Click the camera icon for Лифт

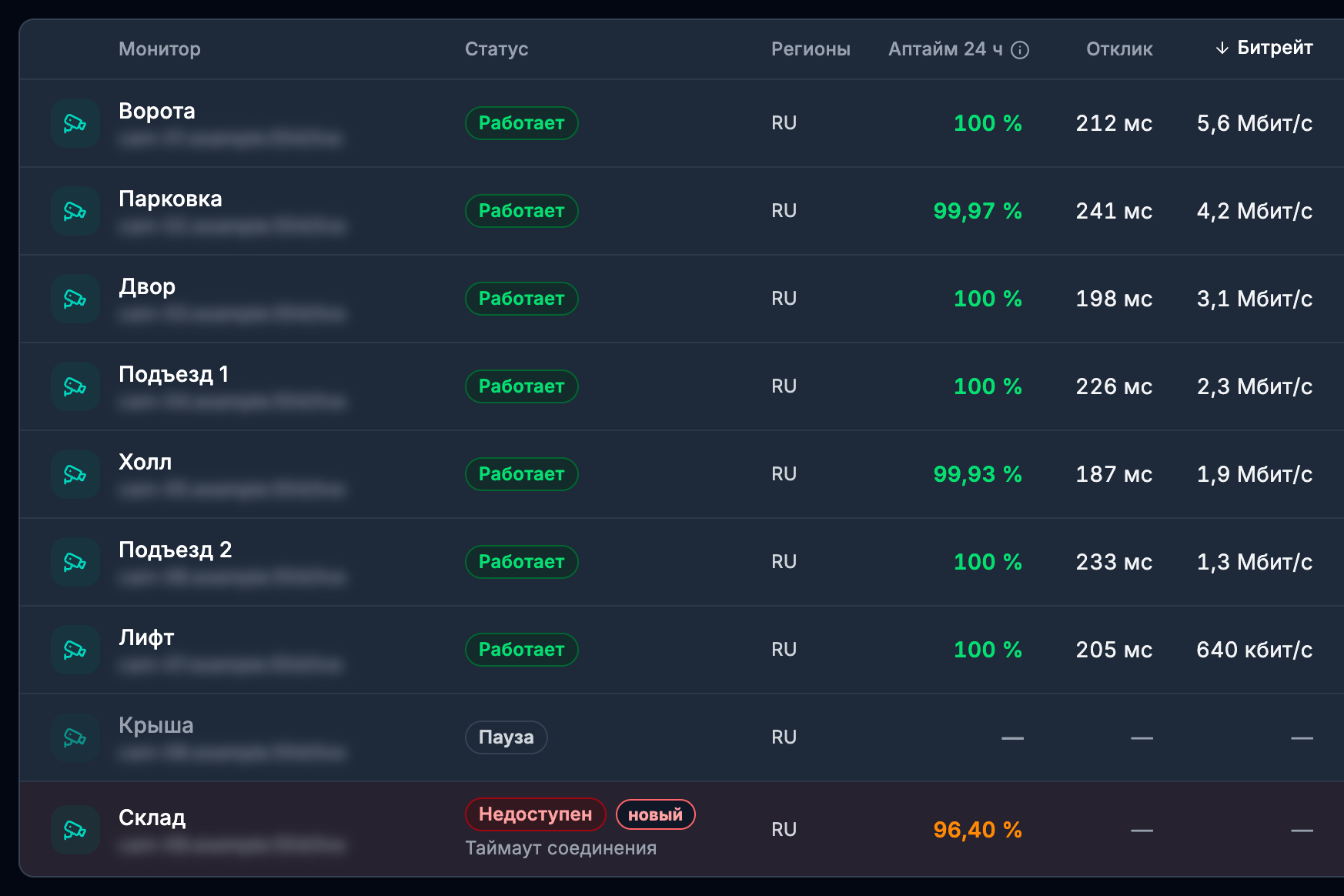pyautogui.click(x=75, y=650)
